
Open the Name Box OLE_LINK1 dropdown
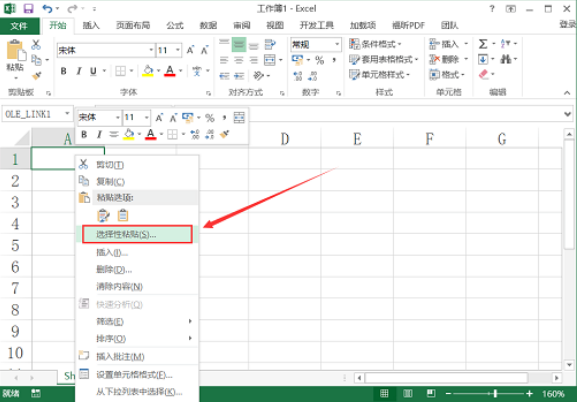(x=67, y=114)
